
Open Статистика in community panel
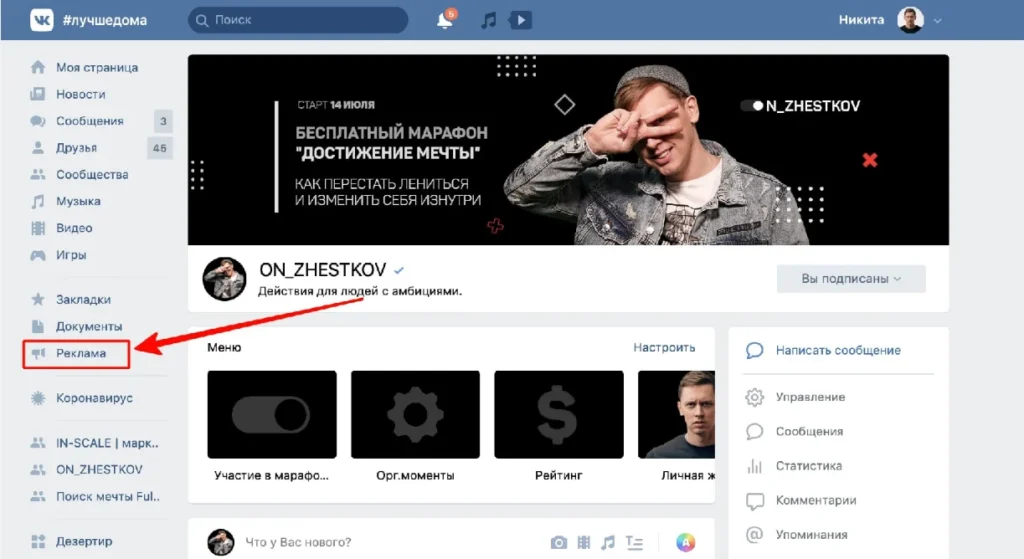[808, 466]
